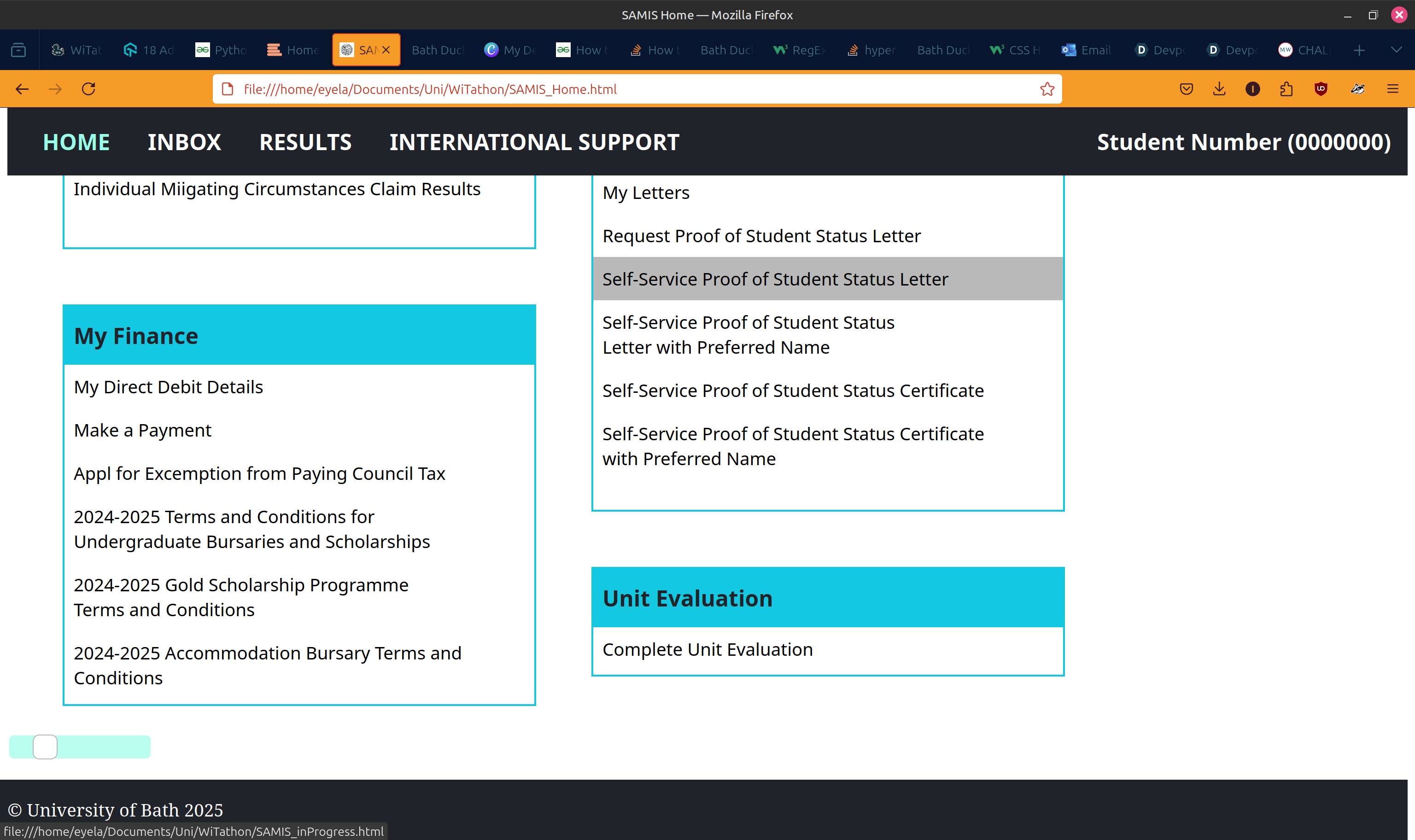Image resolution: width=1415 pixels, height=840 pixels.
Task: Click the uBlock Origin shield icon
Action: click(x=1321, y=89)
